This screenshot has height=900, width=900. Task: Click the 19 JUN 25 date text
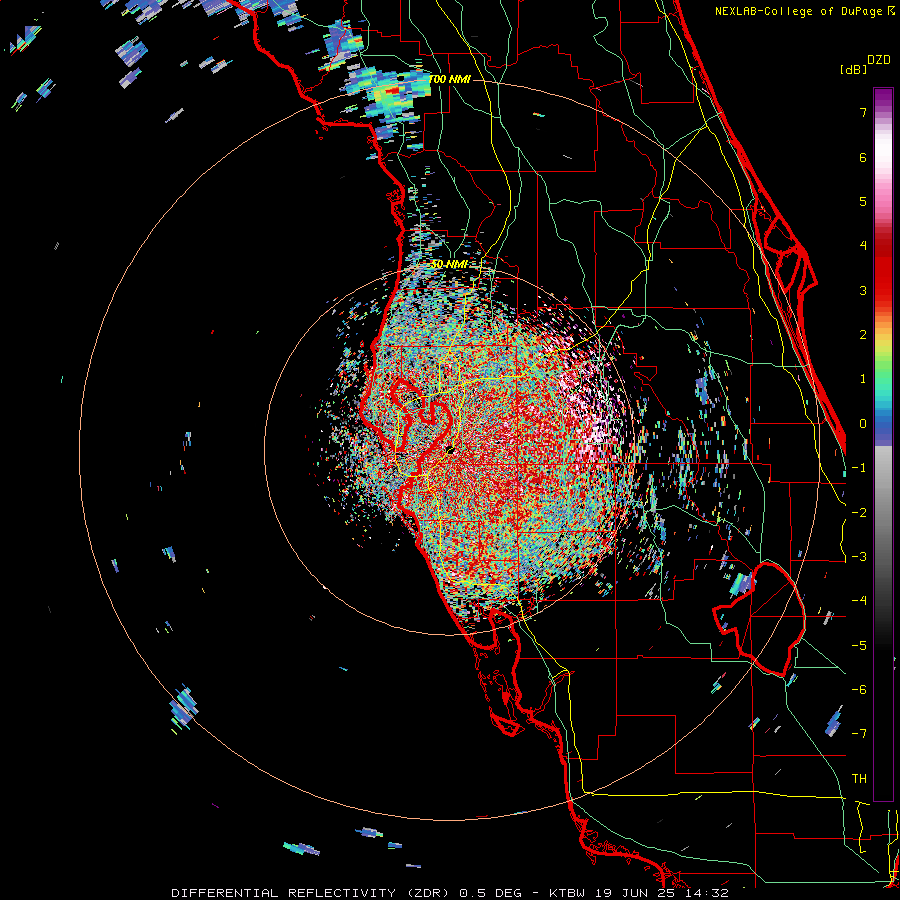(634, 893)
